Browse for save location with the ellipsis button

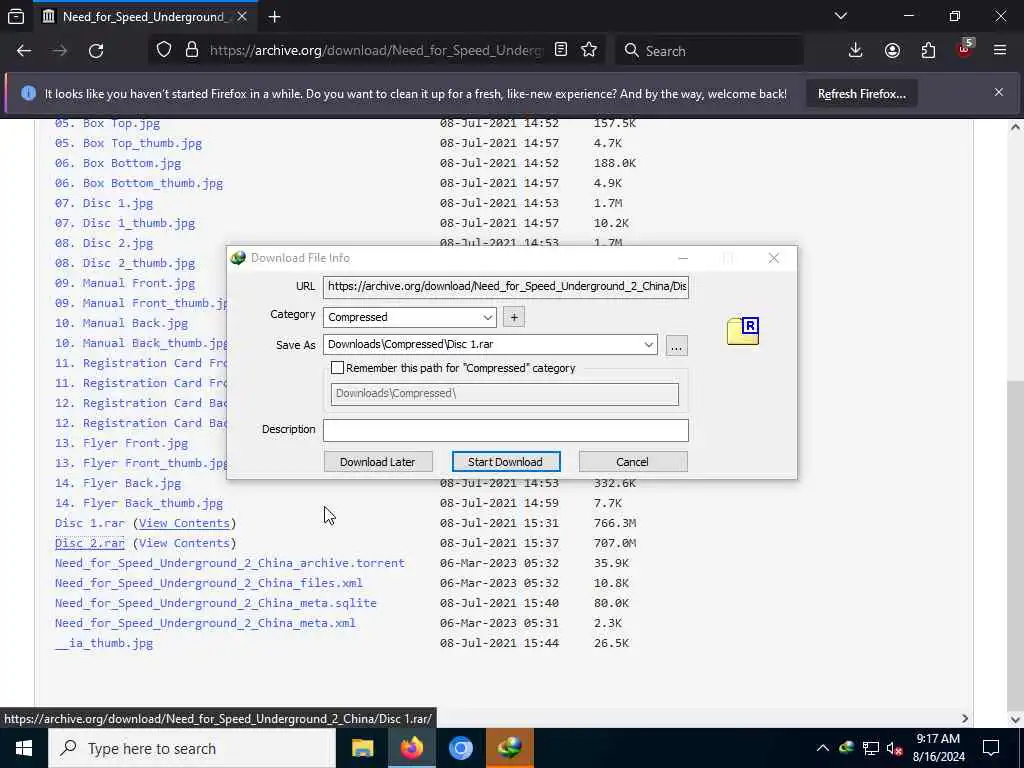(x=677, y=345)
